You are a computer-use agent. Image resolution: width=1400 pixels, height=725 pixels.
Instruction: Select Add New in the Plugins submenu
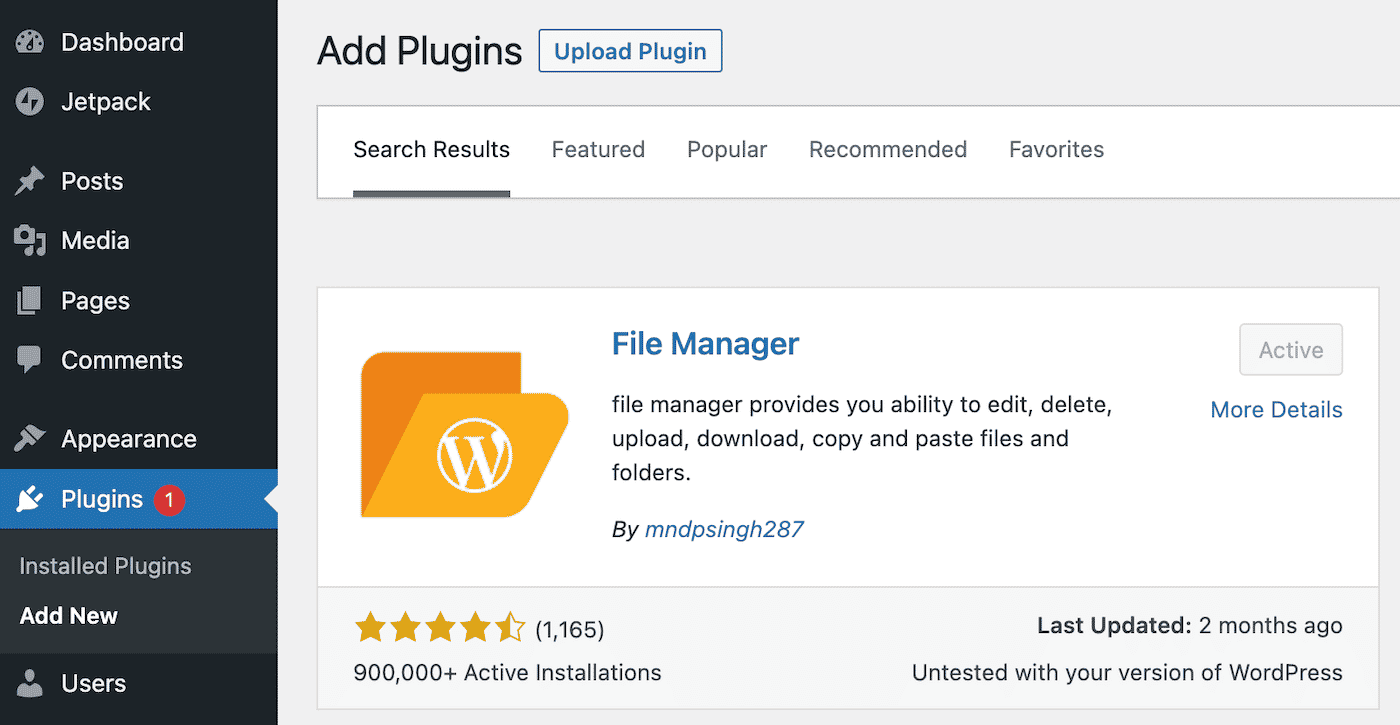pyautogui.click(x=68, y=615)
